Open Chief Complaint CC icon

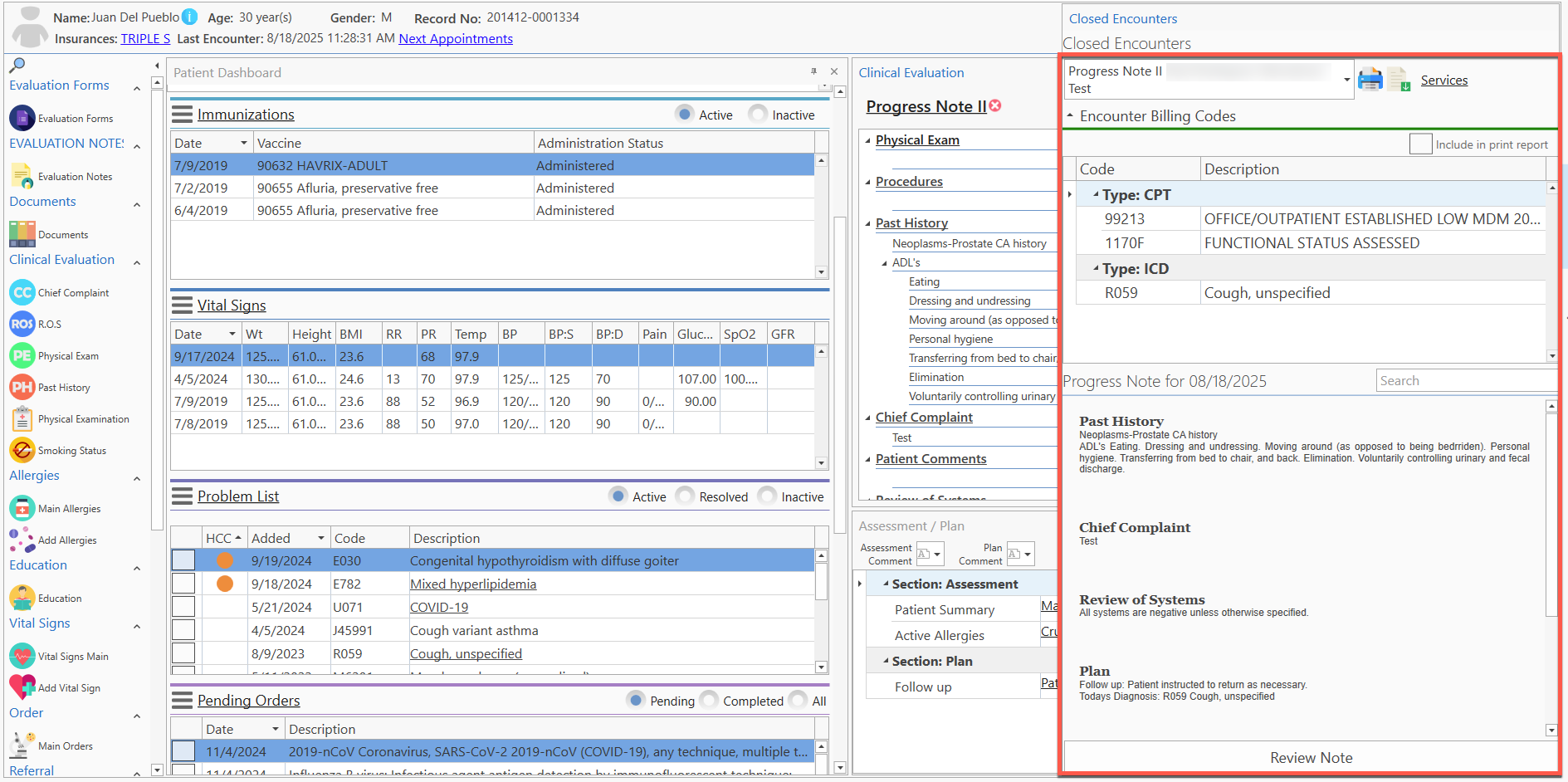pos(22,292)
